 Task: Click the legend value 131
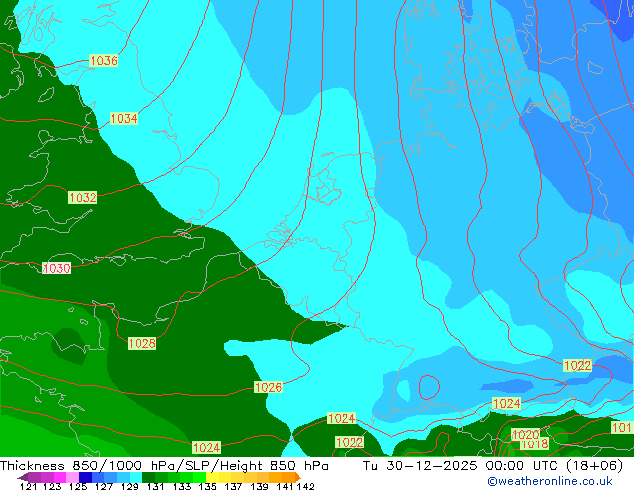click(x=155, y=486)
